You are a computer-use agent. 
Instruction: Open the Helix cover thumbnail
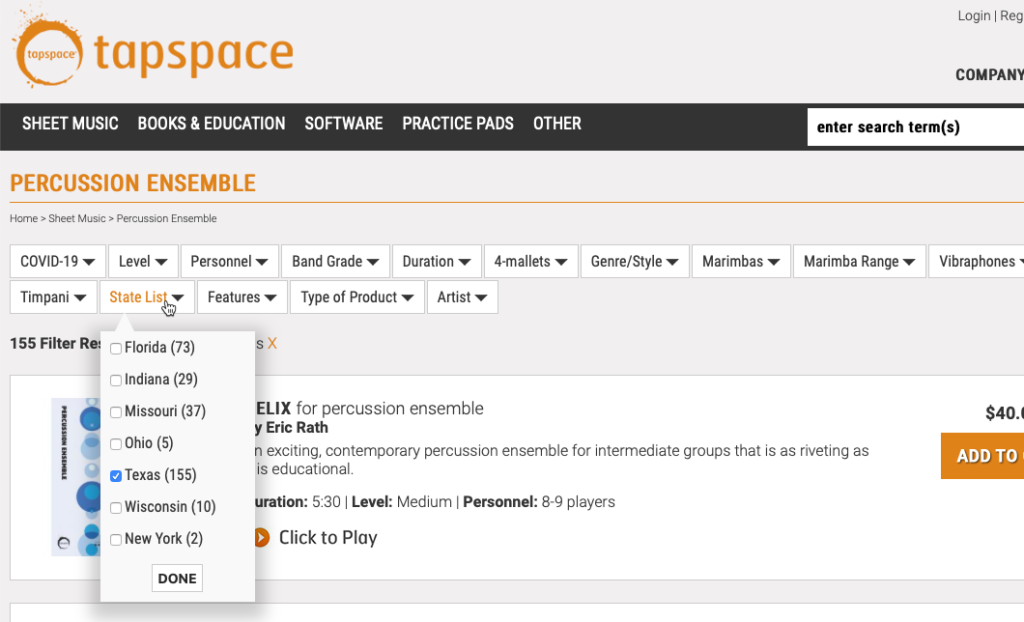click(x=76, y=477)
